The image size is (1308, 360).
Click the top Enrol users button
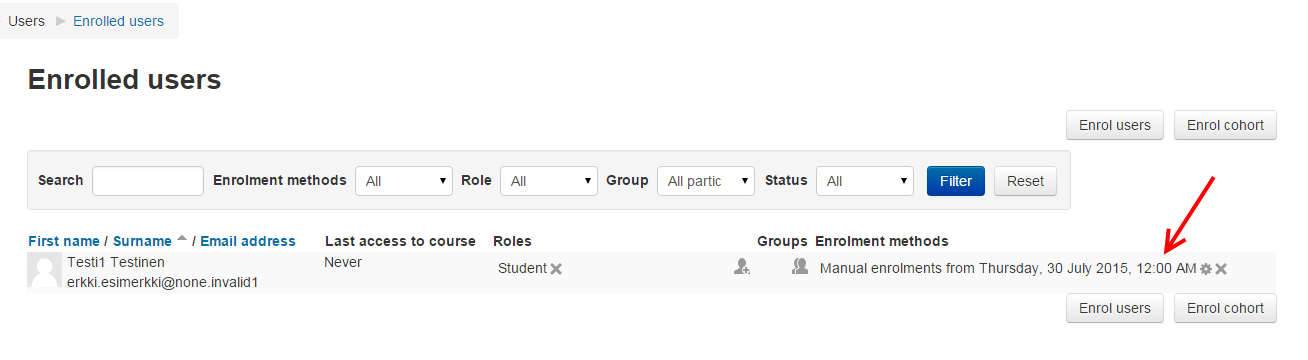click(1115, 125)
